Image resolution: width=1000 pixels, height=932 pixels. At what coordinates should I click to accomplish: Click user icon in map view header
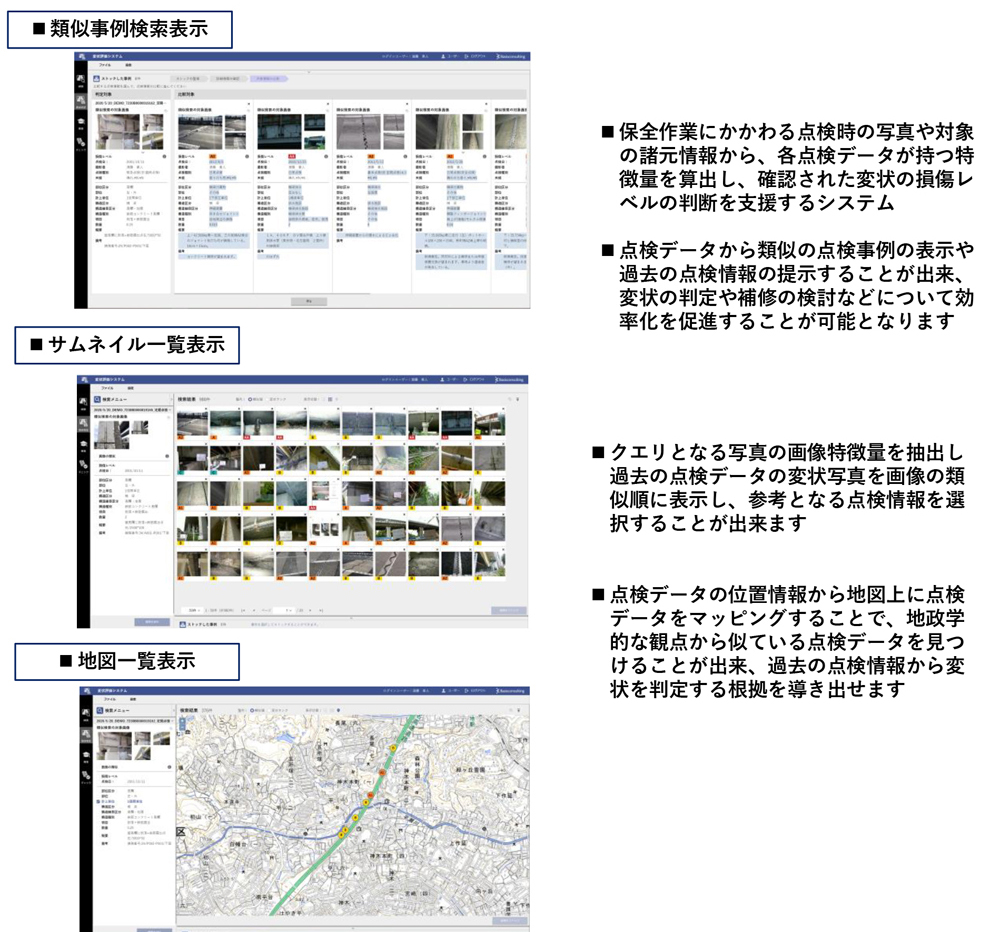pyautogui.click(x=442, y=692)
